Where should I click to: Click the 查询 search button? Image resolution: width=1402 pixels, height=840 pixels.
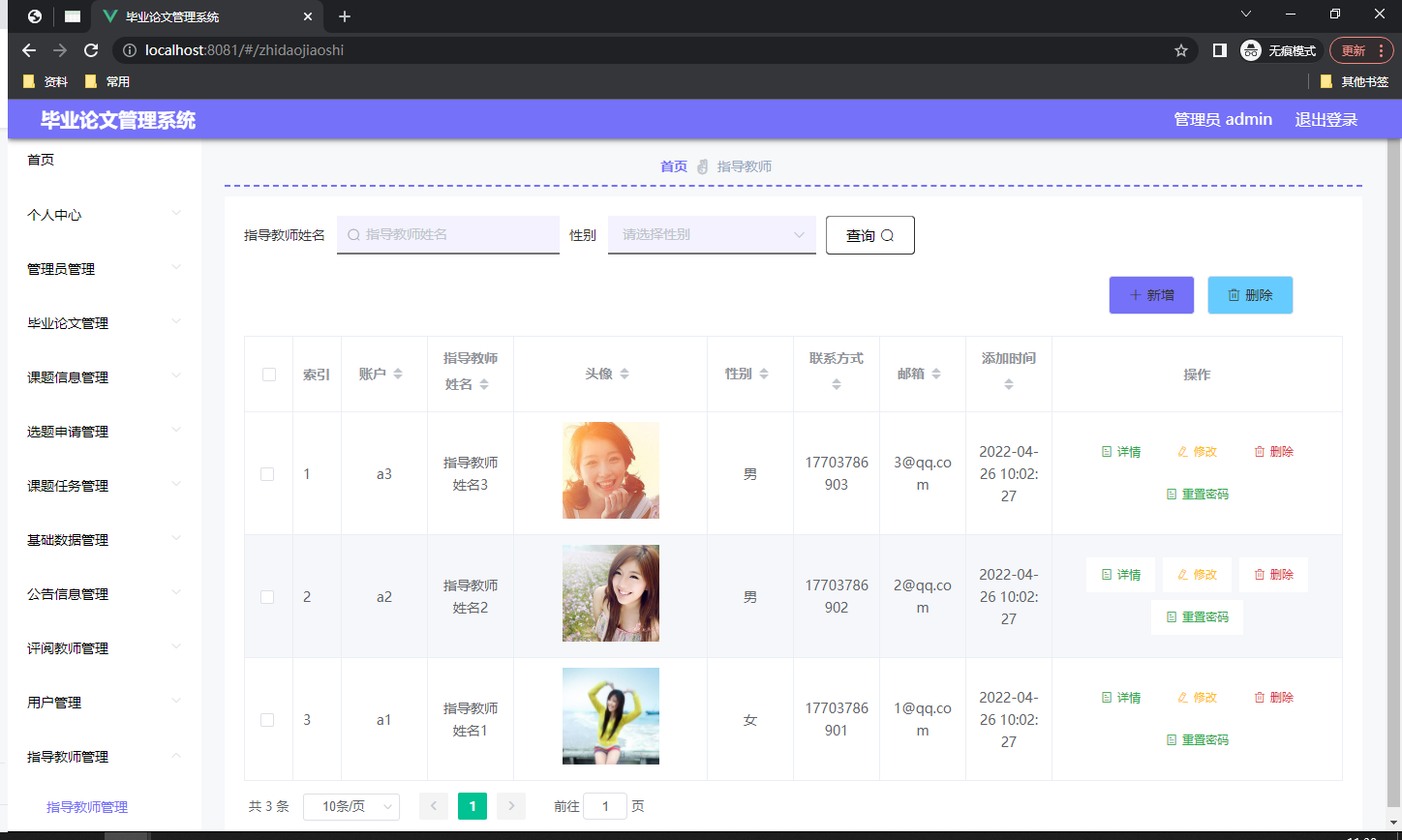(869, 234)
